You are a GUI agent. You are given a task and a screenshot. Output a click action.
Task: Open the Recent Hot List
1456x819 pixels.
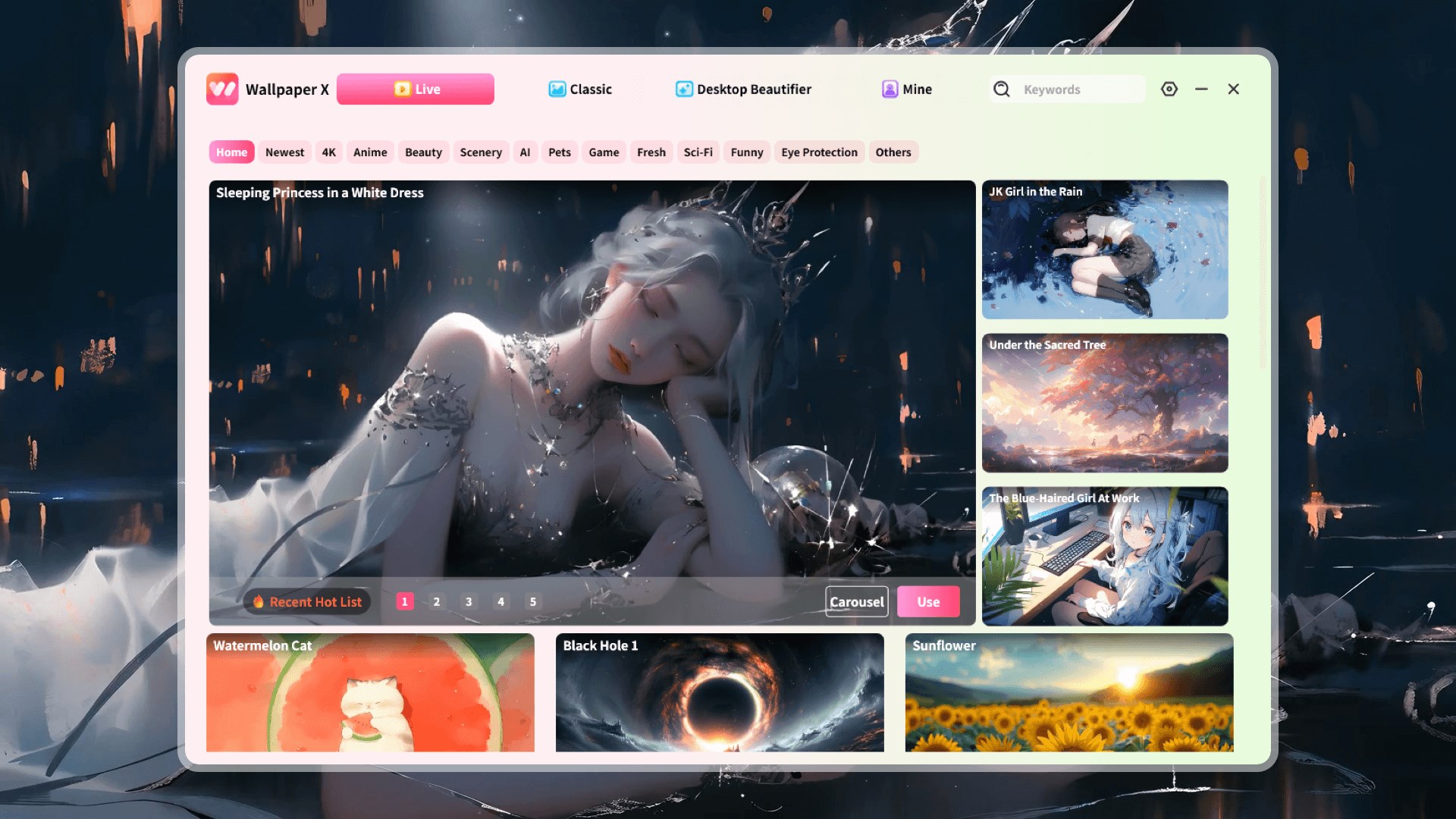(x=306, y=601)
